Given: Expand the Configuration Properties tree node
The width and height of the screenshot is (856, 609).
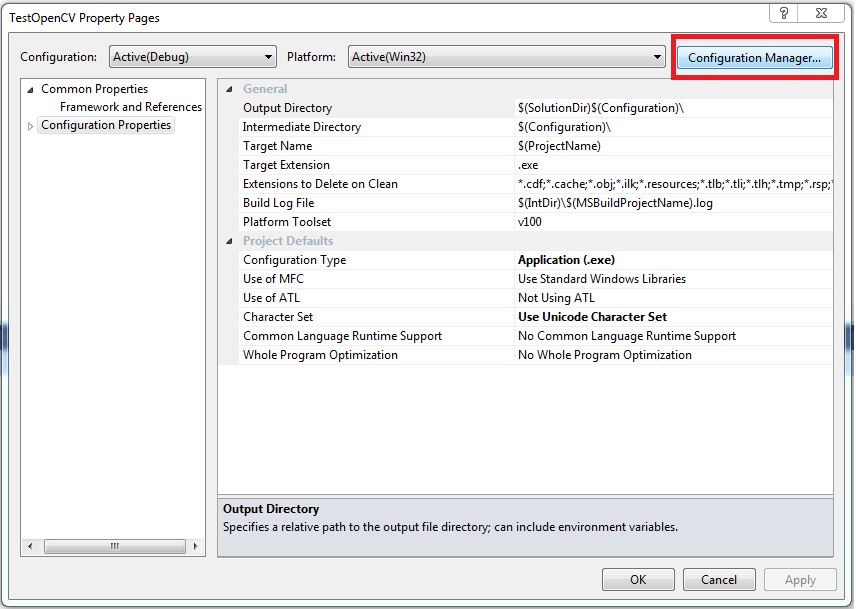Looking at the screenshot, I should click(x=31, y=126).
